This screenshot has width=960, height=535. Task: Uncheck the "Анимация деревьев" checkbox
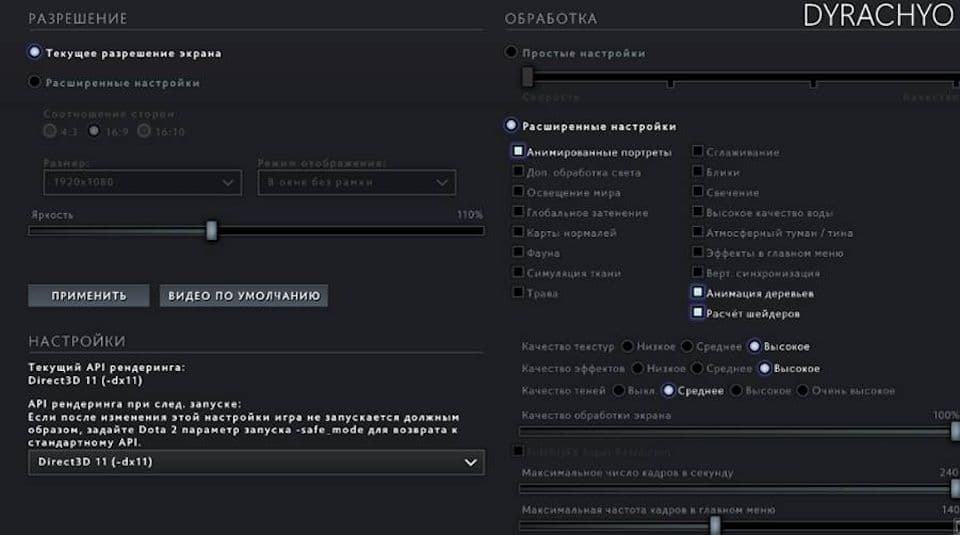698,293
